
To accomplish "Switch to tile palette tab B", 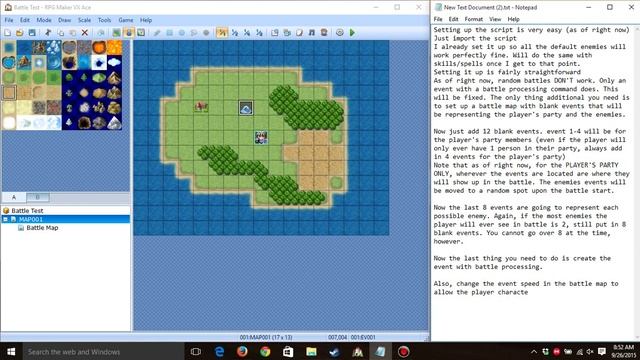I will click(38, 198).
